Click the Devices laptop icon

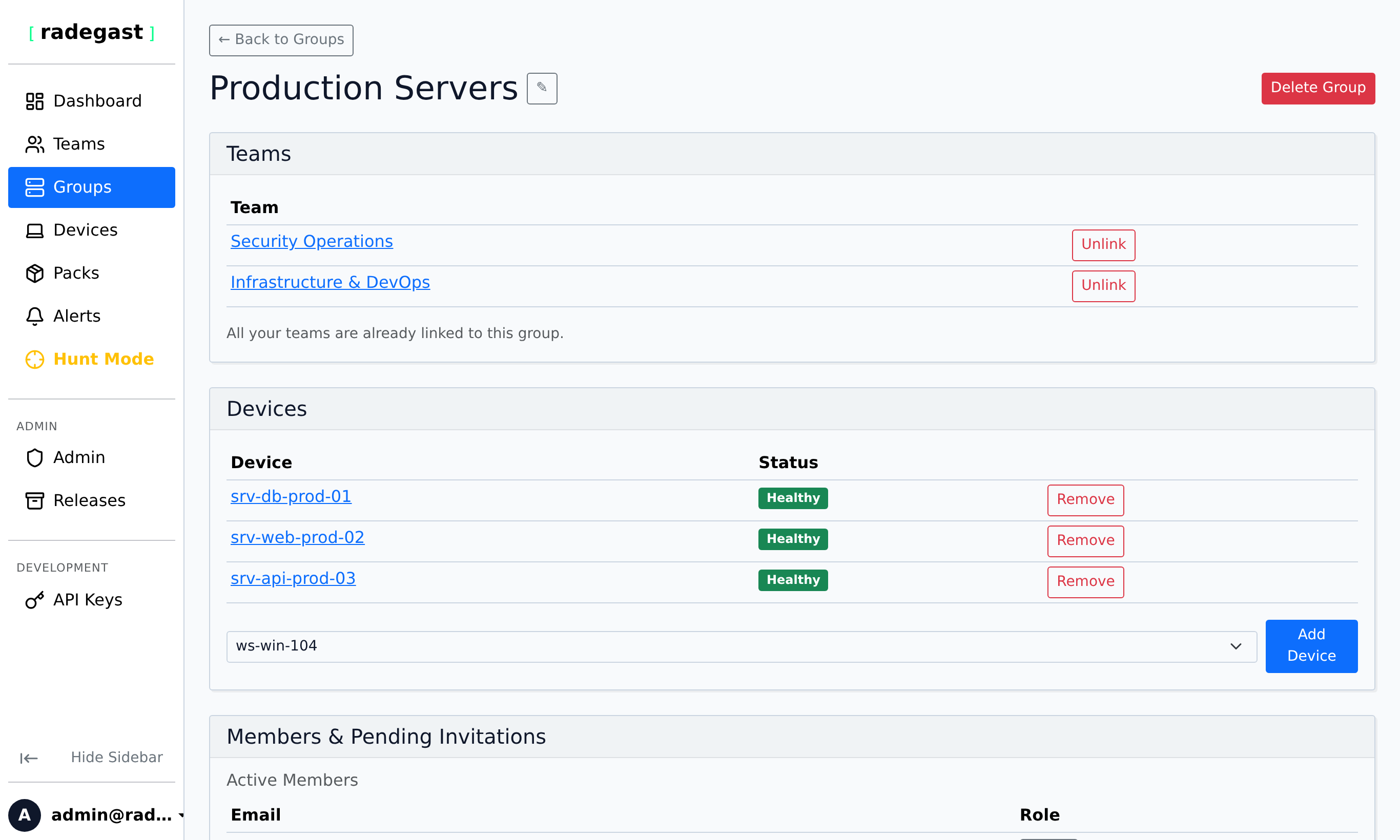(x=34, y=230)
